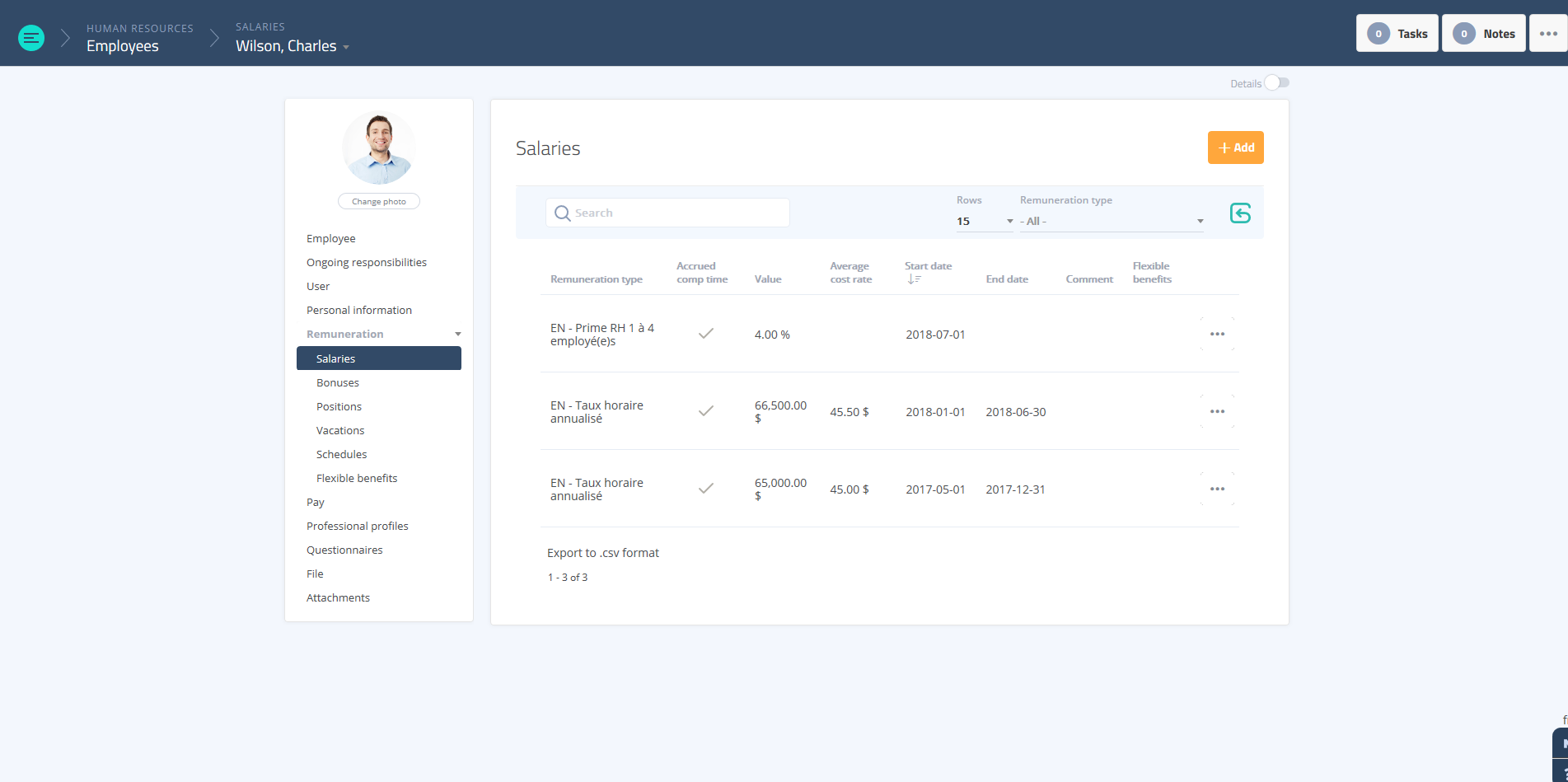Viewport: 1568px width, 782px height.
Task: Click the top-right three-dot more options button
Action: 1548,34
